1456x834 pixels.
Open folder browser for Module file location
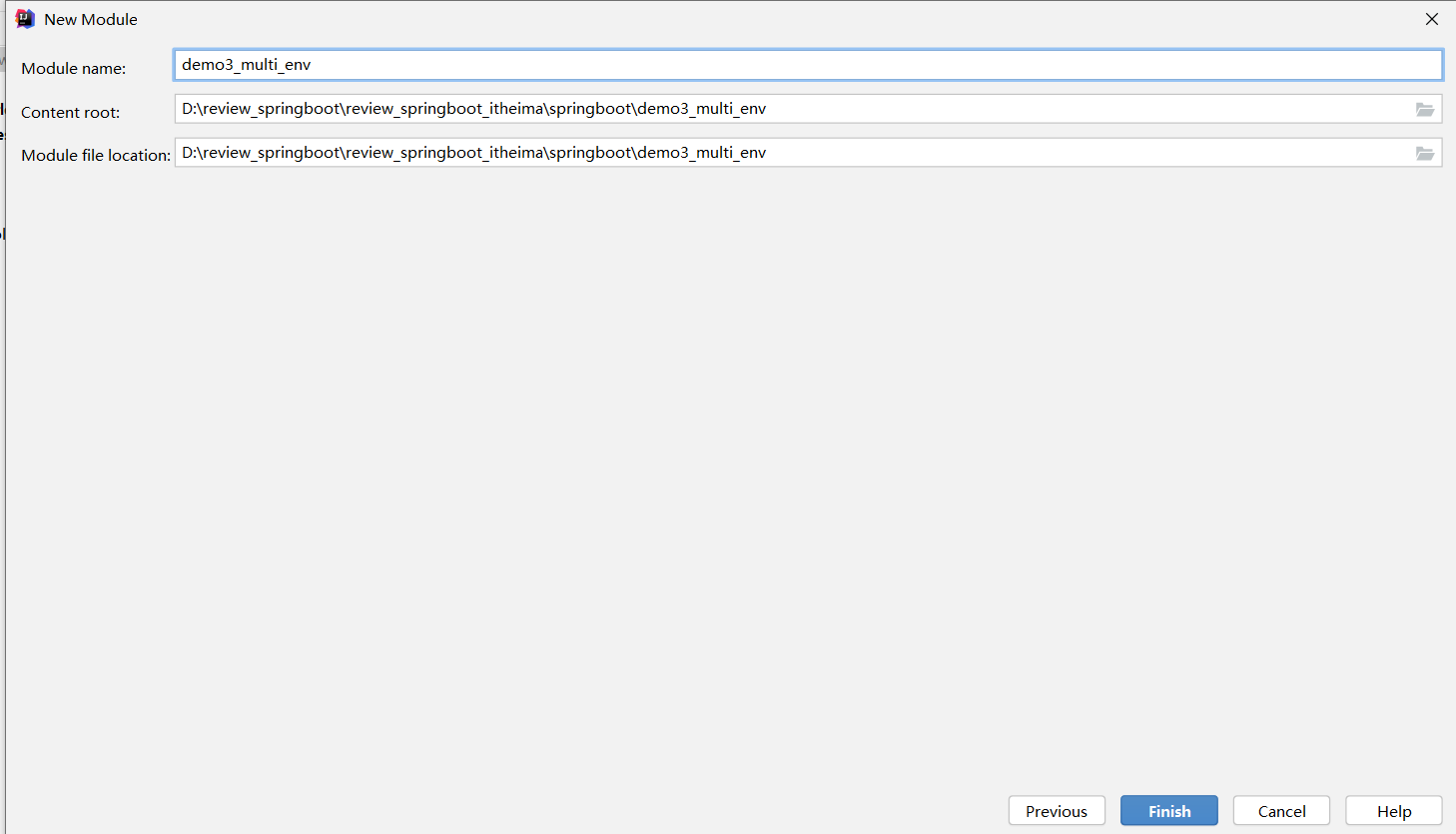point(1424,153)
